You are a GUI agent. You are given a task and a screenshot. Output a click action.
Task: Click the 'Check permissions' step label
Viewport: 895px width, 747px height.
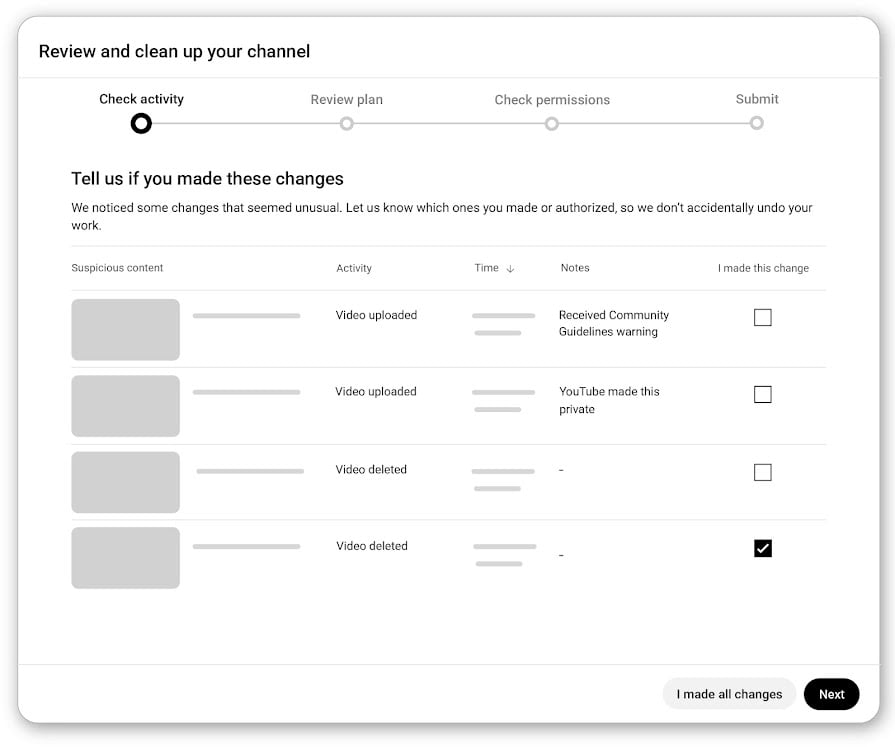point(552,99)
